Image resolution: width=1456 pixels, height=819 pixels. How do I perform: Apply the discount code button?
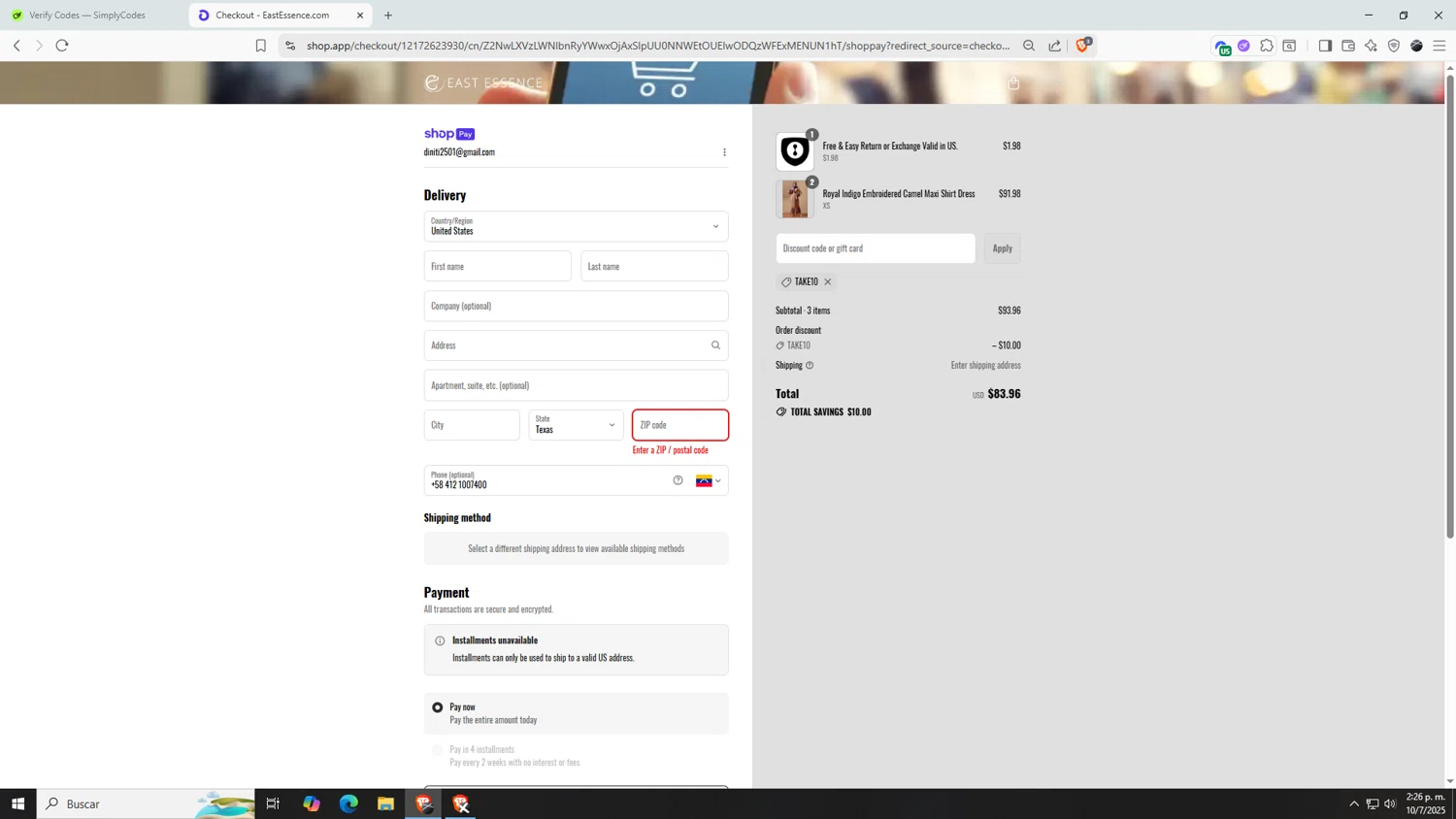pos(1002,248)
